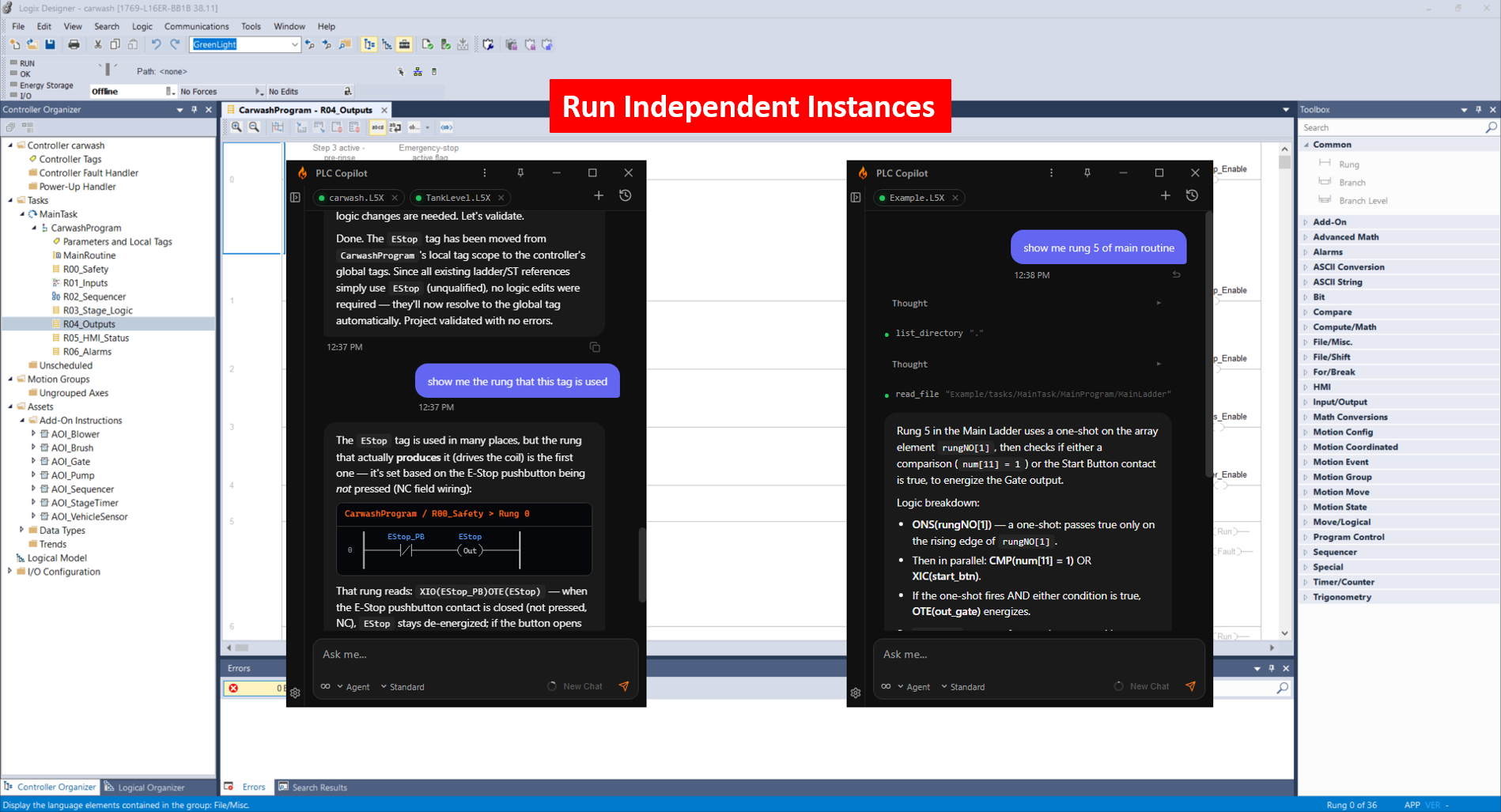This screenshot has height=812, width=1501.
Task: Click New Chat in the left PLC Copilot
Action: pyautogui.click(x=575, y=686)
